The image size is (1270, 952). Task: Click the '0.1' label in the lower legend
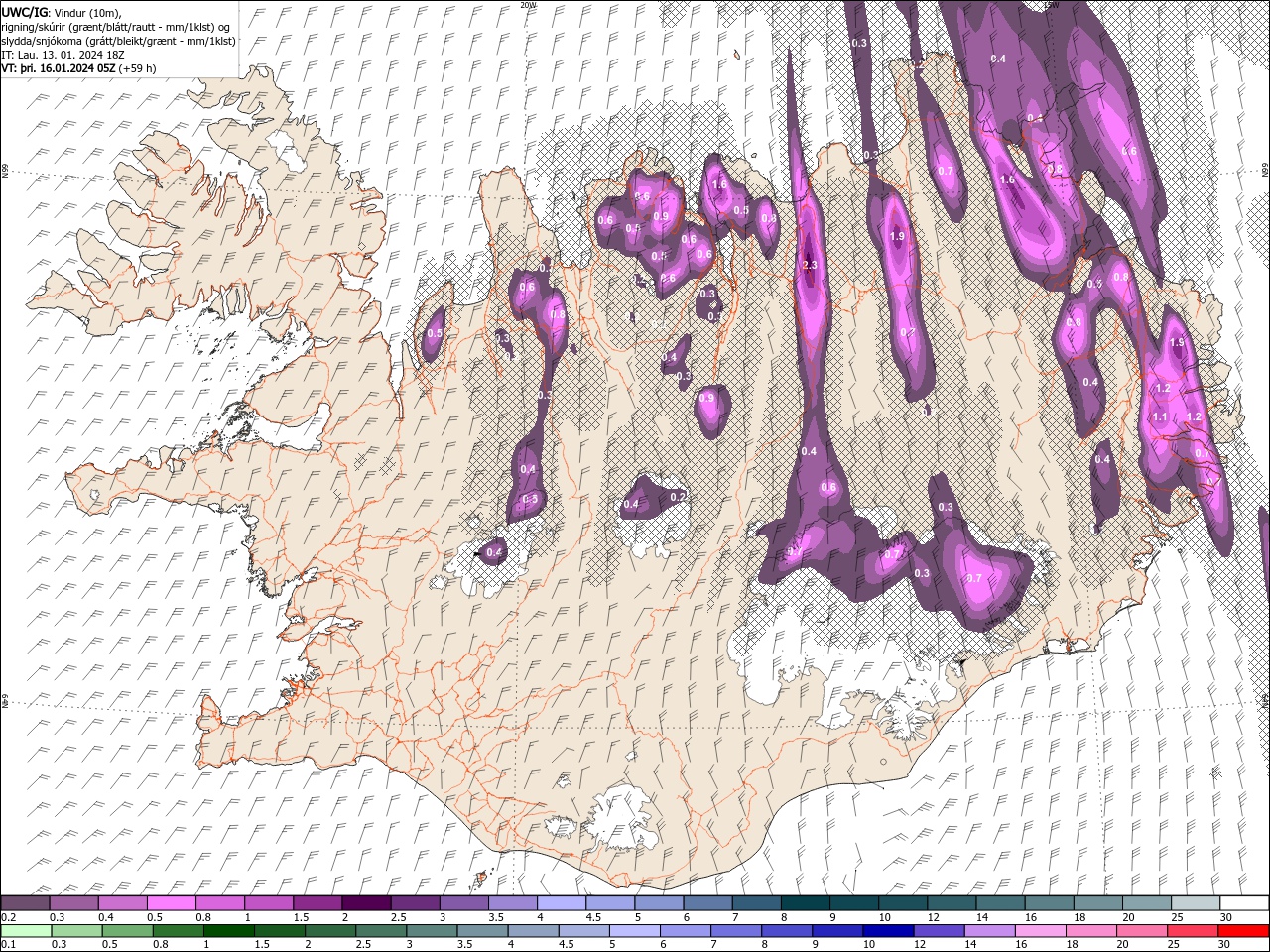coord(8,945)
